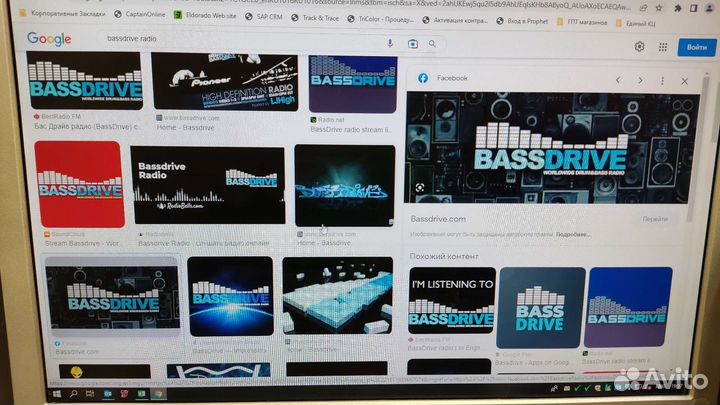Show next image in preview panel
720x405 pixels.
(x=640, y=80)
